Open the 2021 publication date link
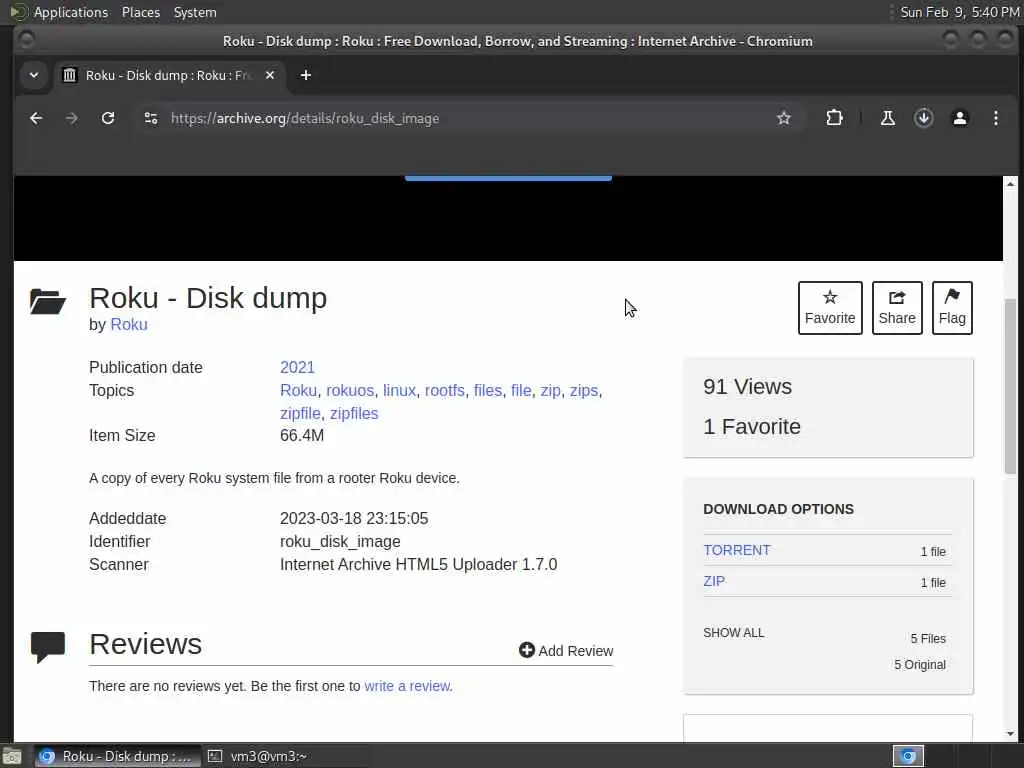Viewport: 1024px width, 768px height. pos(297,368)
